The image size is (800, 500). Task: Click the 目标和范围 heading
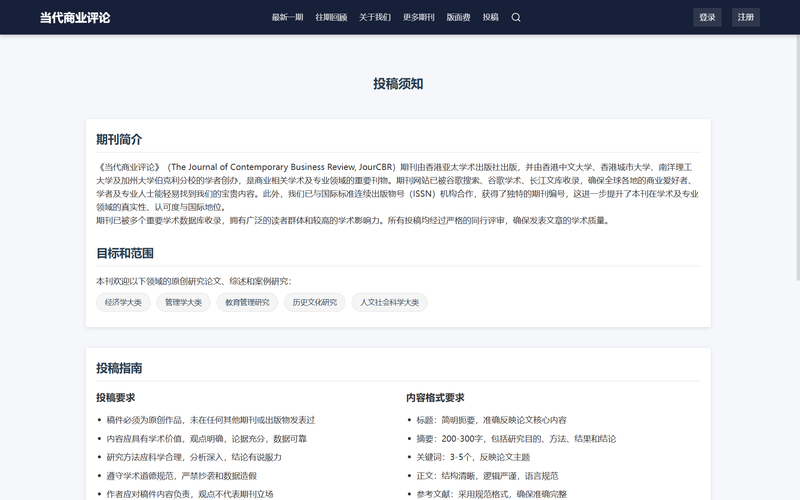[125, 253]
